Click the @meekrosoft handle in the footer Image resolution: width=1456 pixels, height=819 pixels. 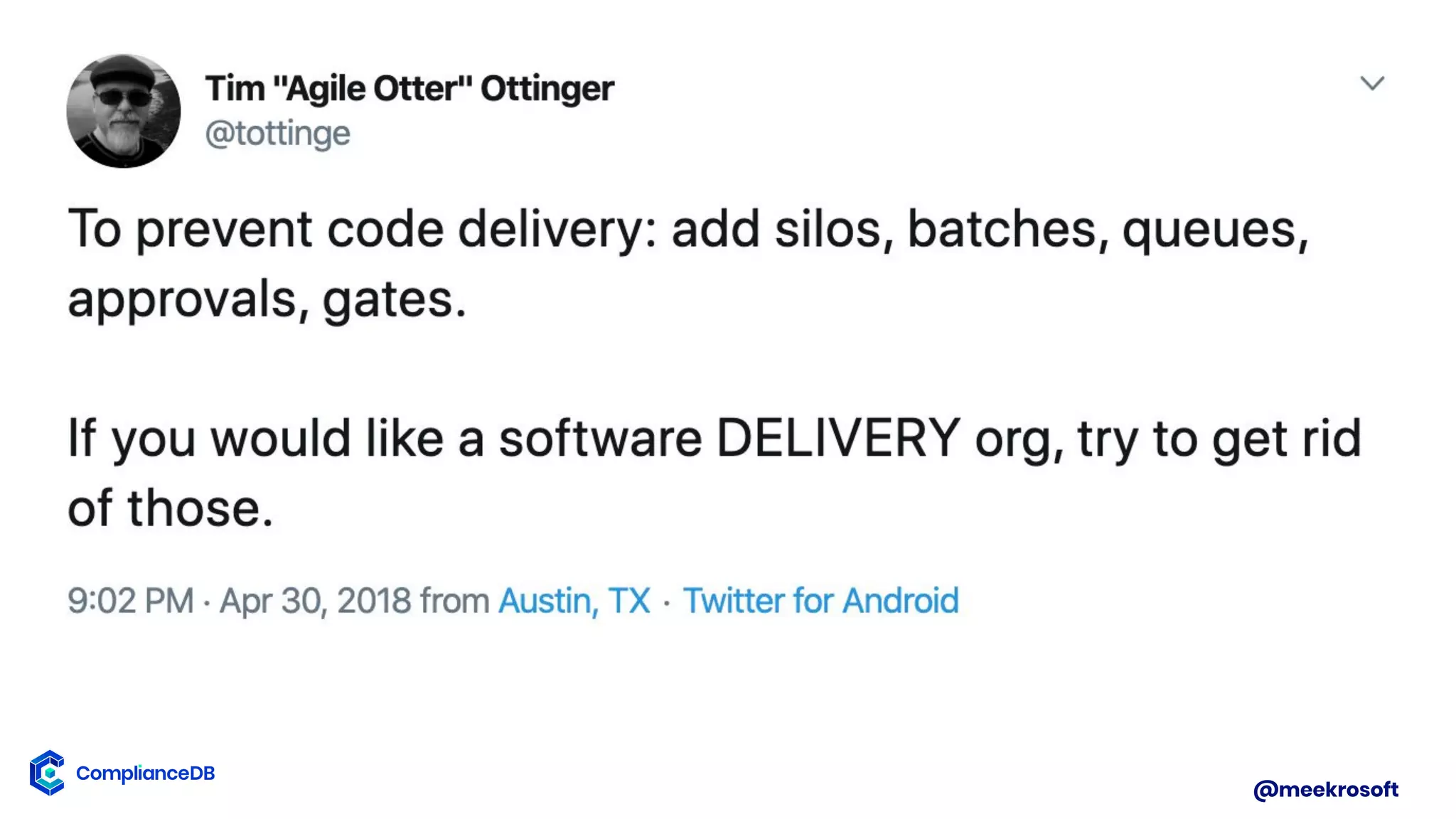pyautogui.click(x=1325, y=789)
